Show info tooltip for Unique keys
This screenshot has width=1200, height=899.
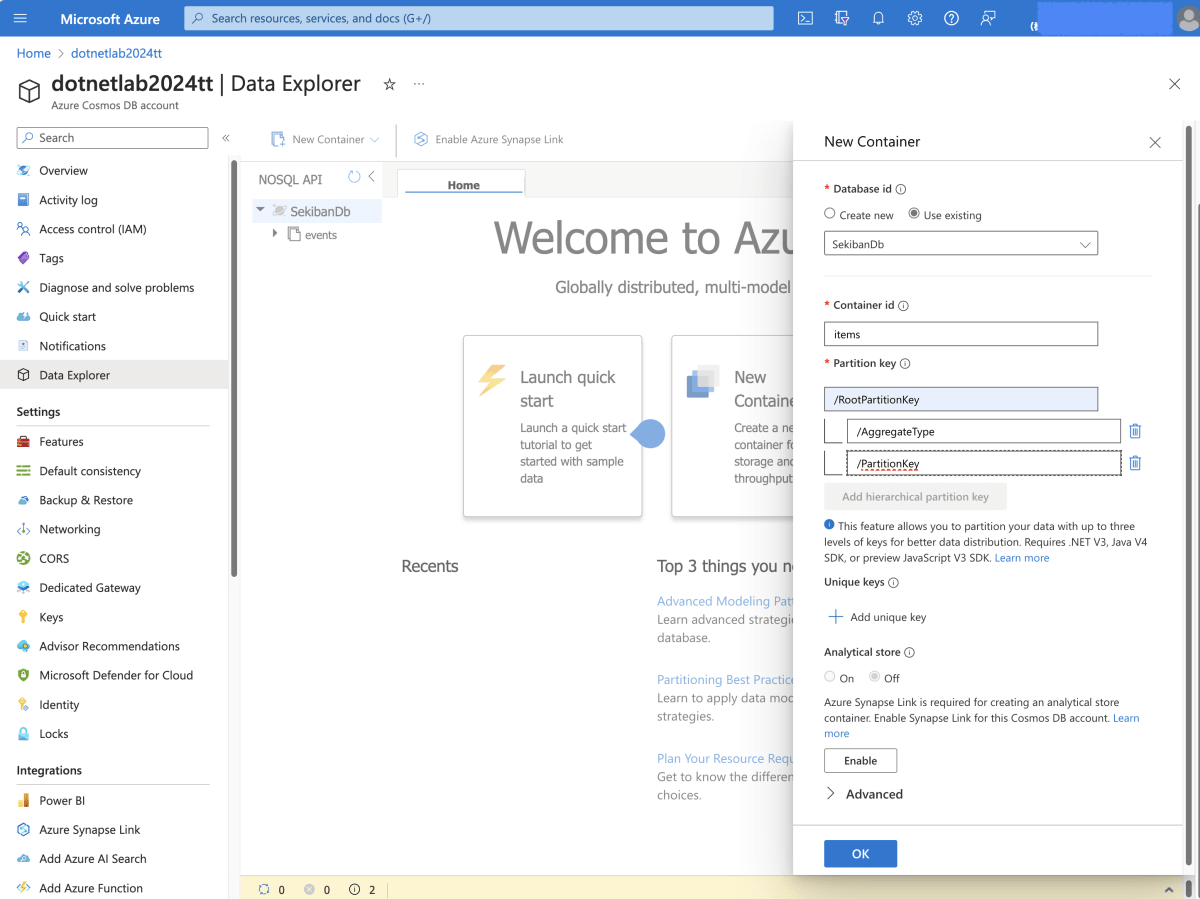[x=893, y=582]
